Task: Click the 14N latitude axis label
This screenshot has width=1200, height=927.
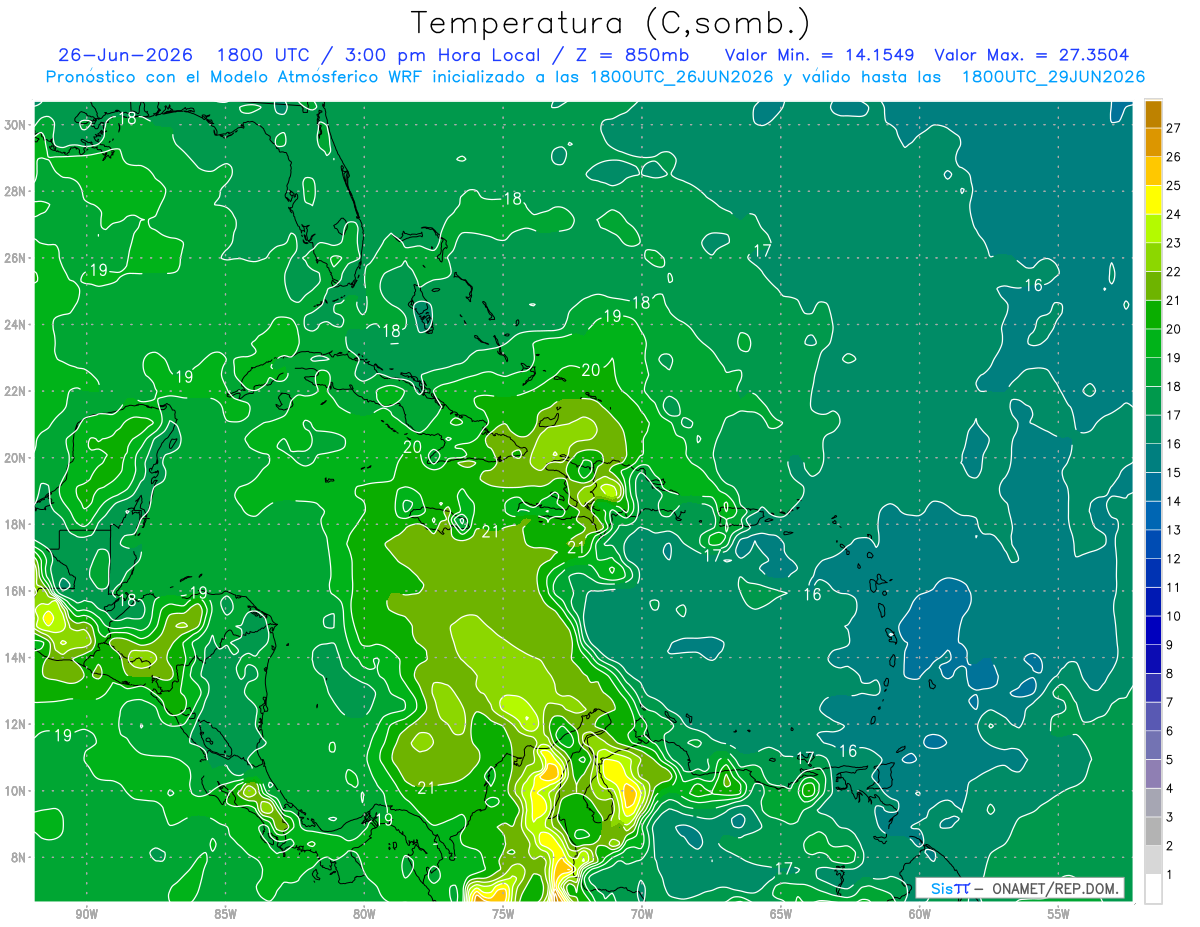Action: [15, 658]
